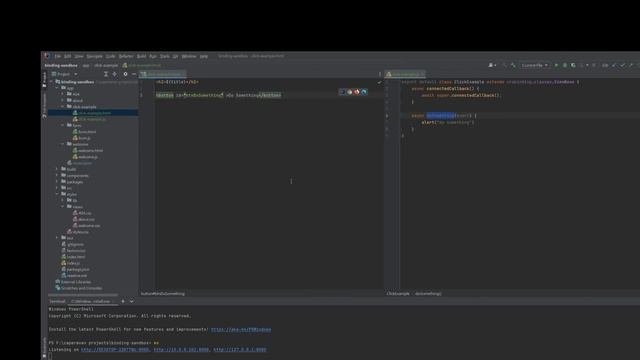Open the Project view dropdown
640x360 pixels.
tap(64, 74)
